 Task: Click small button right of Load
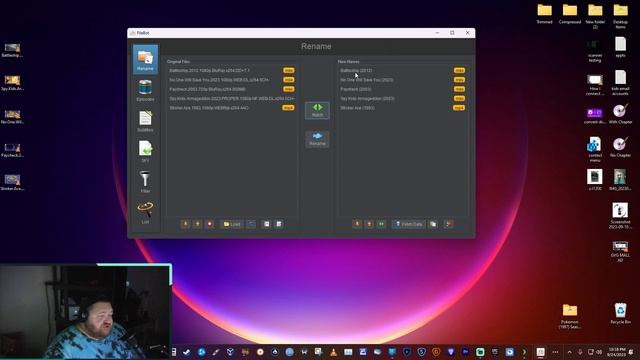click(251, 224)
